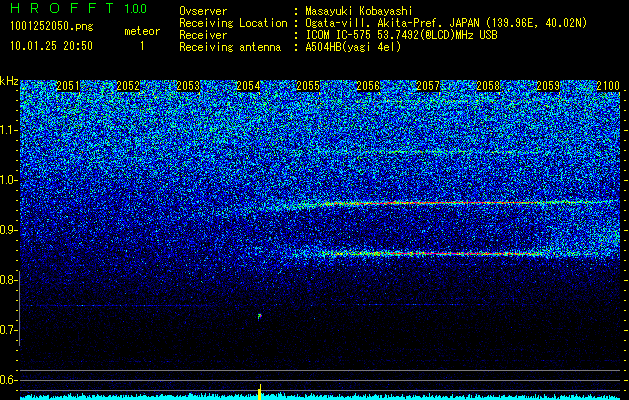Screen dimensions: 629x400
Task: Click the 2051 time marker
Action: click(68, 86)
